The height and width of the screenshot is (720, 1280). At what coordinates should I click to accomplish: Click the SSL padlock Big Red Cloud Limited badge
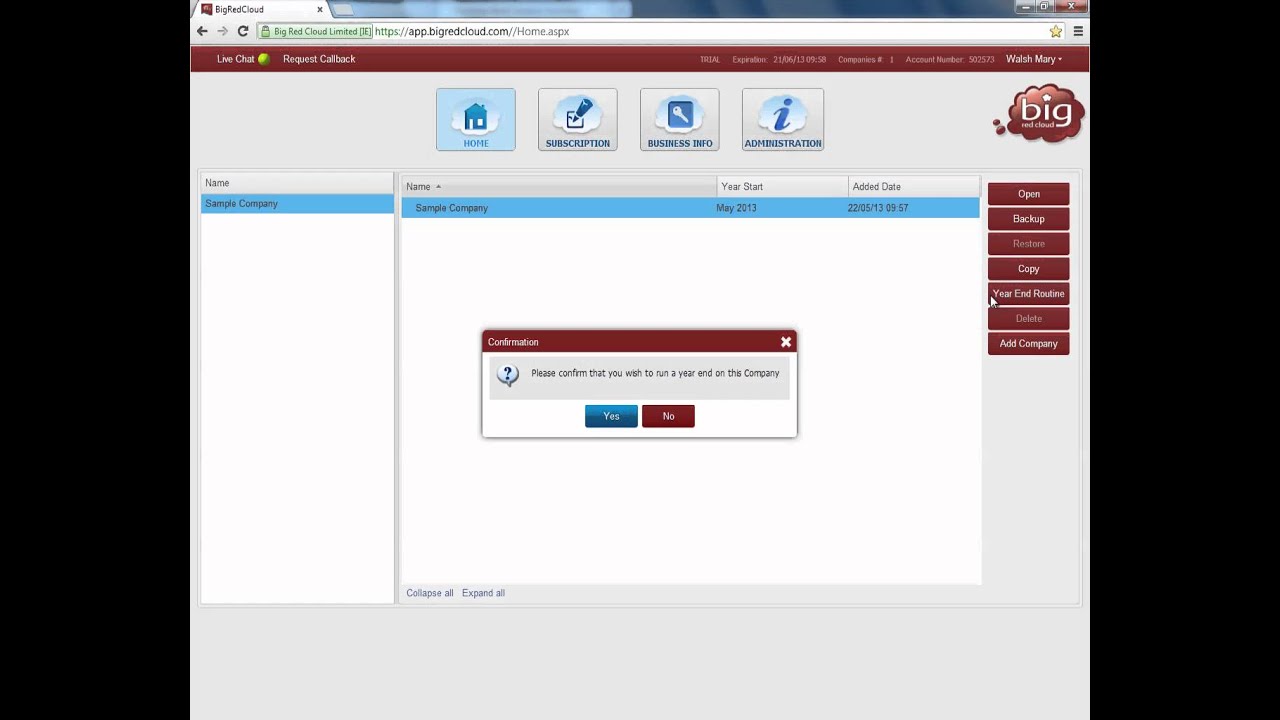[x=315, y=31]
